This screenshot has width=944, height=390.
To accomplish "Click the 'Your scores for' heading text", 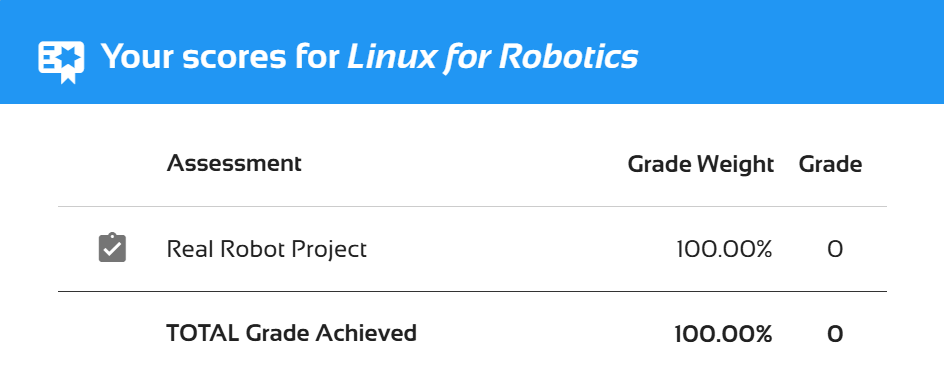I will 220,57.
